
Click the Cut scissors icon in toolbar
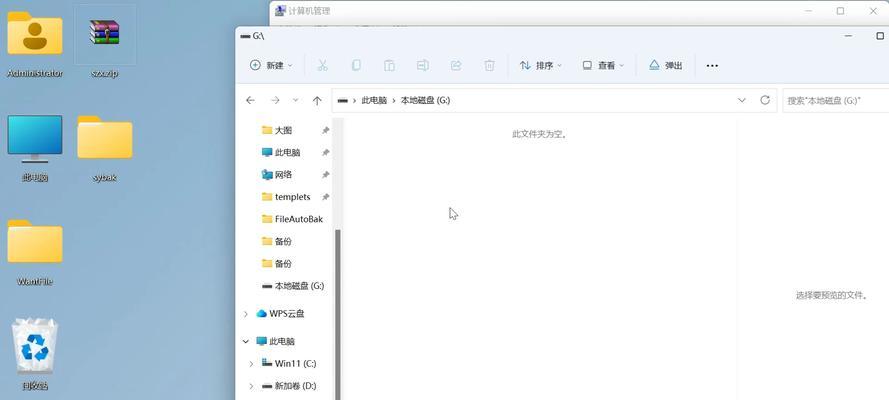click(x=322, y=66)
